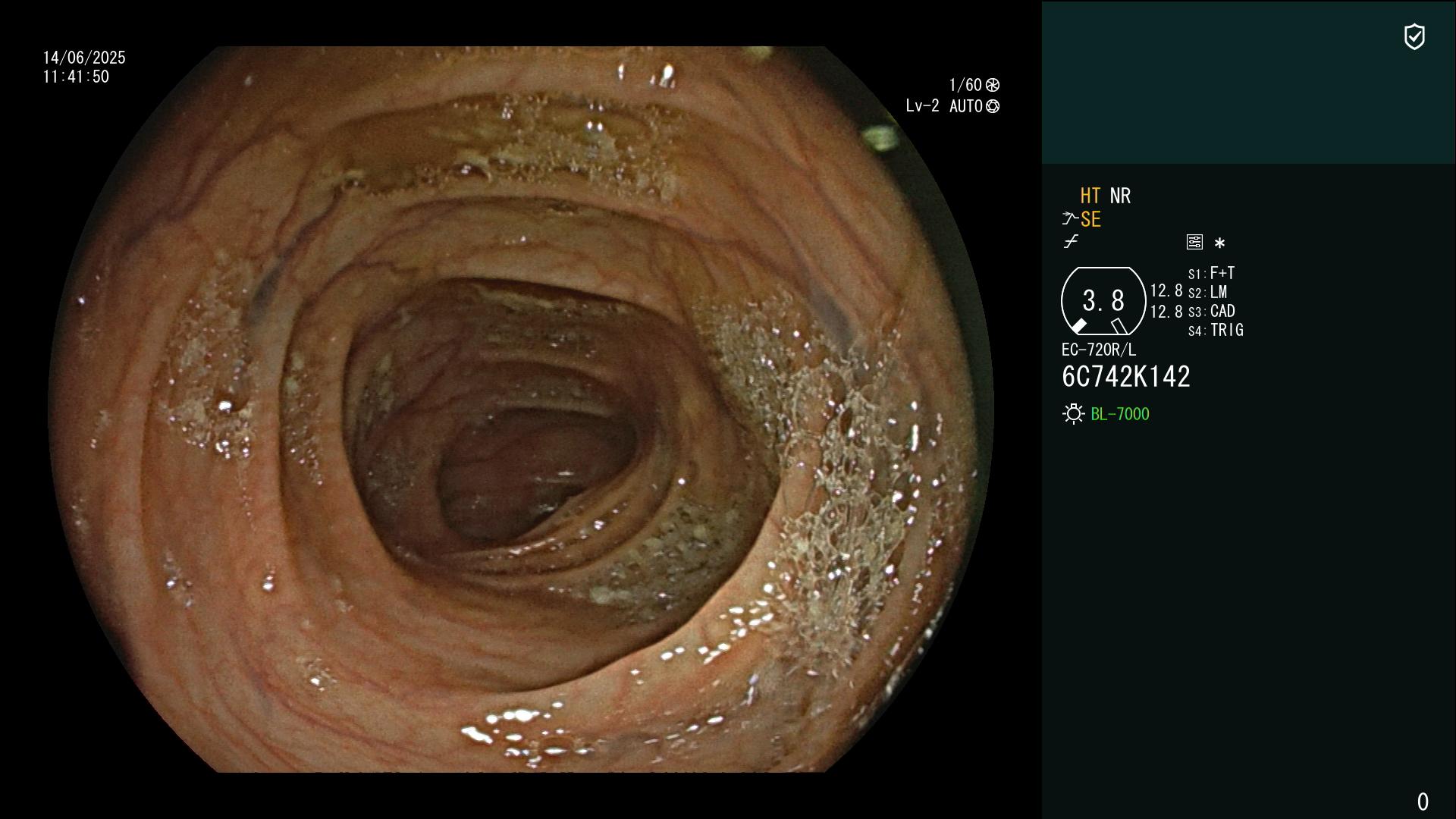Click the NR noise reduction indicator

tap(1120, 196)
